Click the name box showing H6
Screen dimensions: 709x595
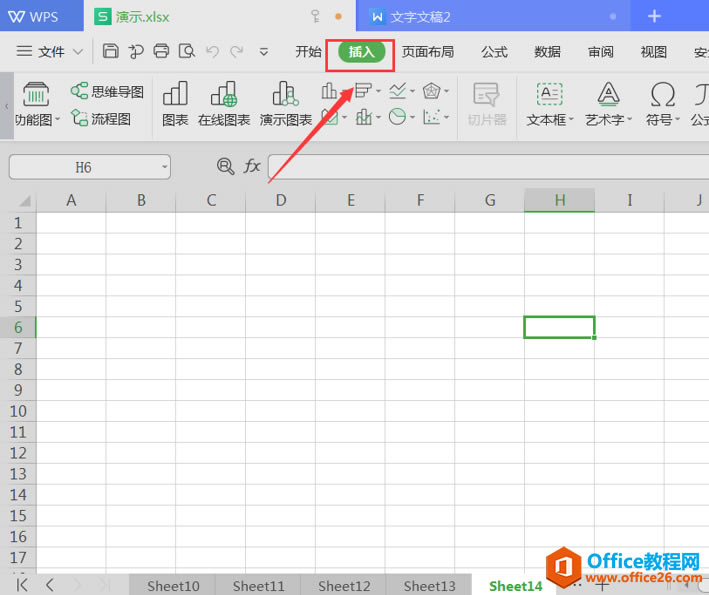[x=83, y=167]
